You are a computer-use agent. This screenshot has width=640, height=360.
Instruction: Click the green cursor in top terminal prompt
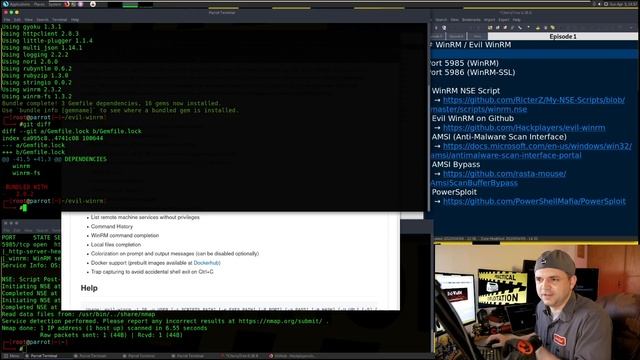(x=24, y=208)
